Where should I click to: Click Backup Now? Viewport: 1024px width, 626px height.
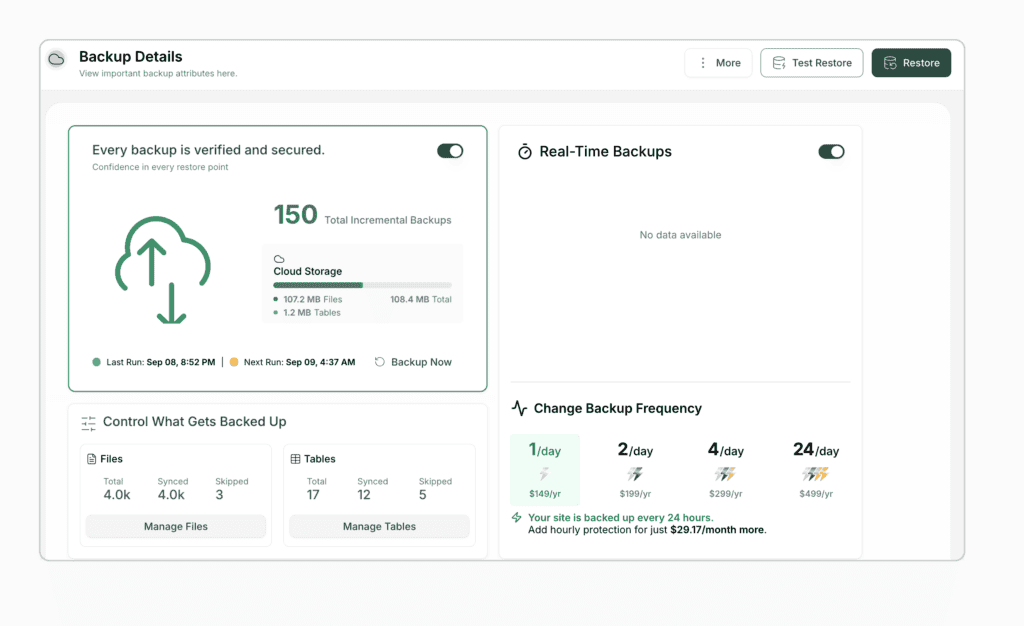click(421, 362)
